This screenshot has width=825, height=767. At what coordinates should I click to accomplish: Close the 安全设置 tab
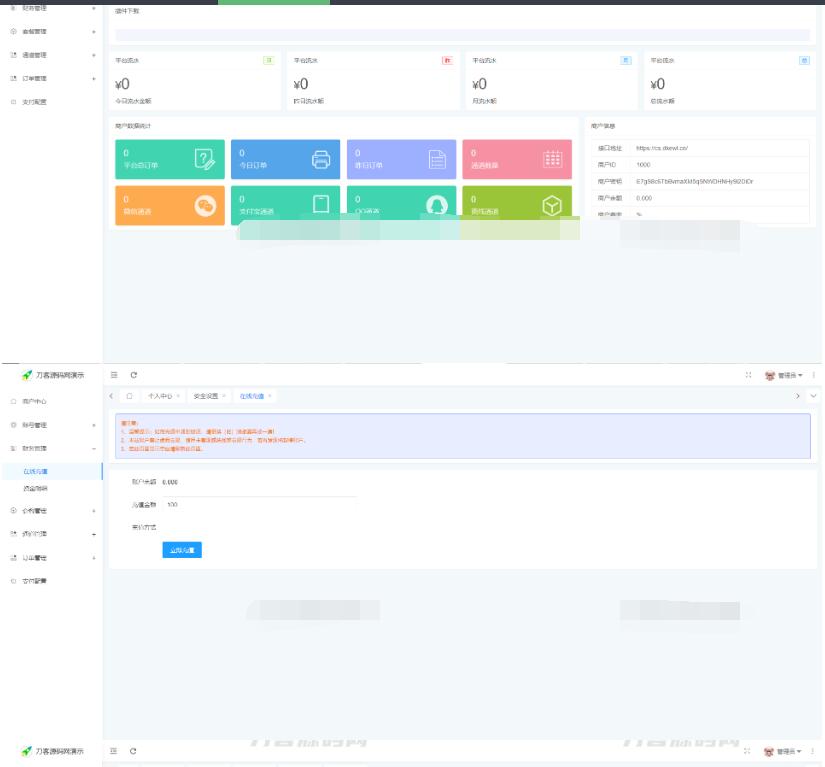pos(223,396)
